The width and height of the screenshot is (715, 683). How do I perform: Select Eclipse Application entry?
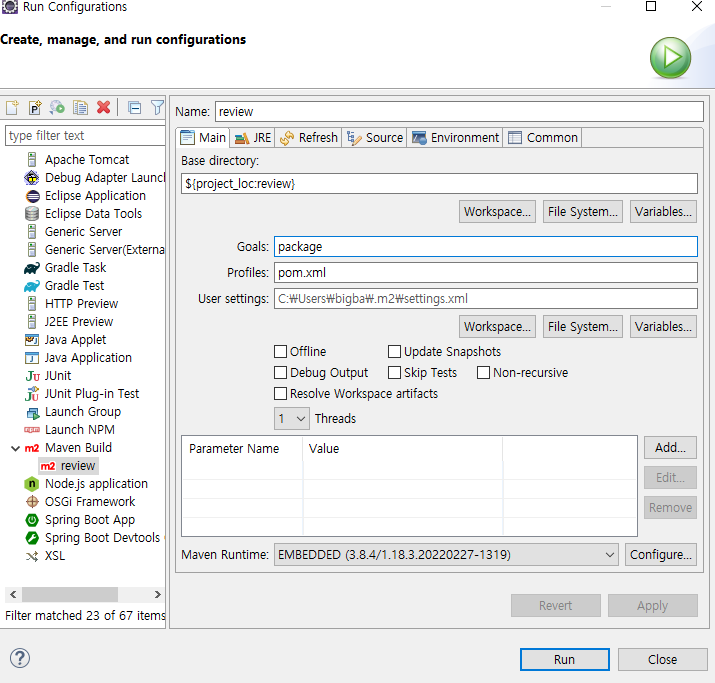(x=95, y=196)
